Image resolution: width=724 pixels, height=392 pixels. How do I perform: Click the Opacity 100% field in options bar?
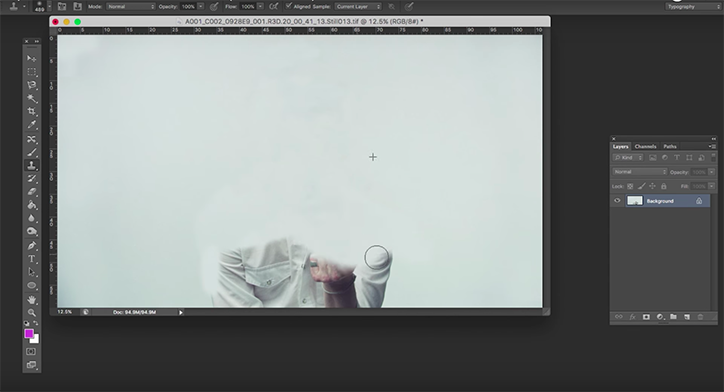click(188, 6)
